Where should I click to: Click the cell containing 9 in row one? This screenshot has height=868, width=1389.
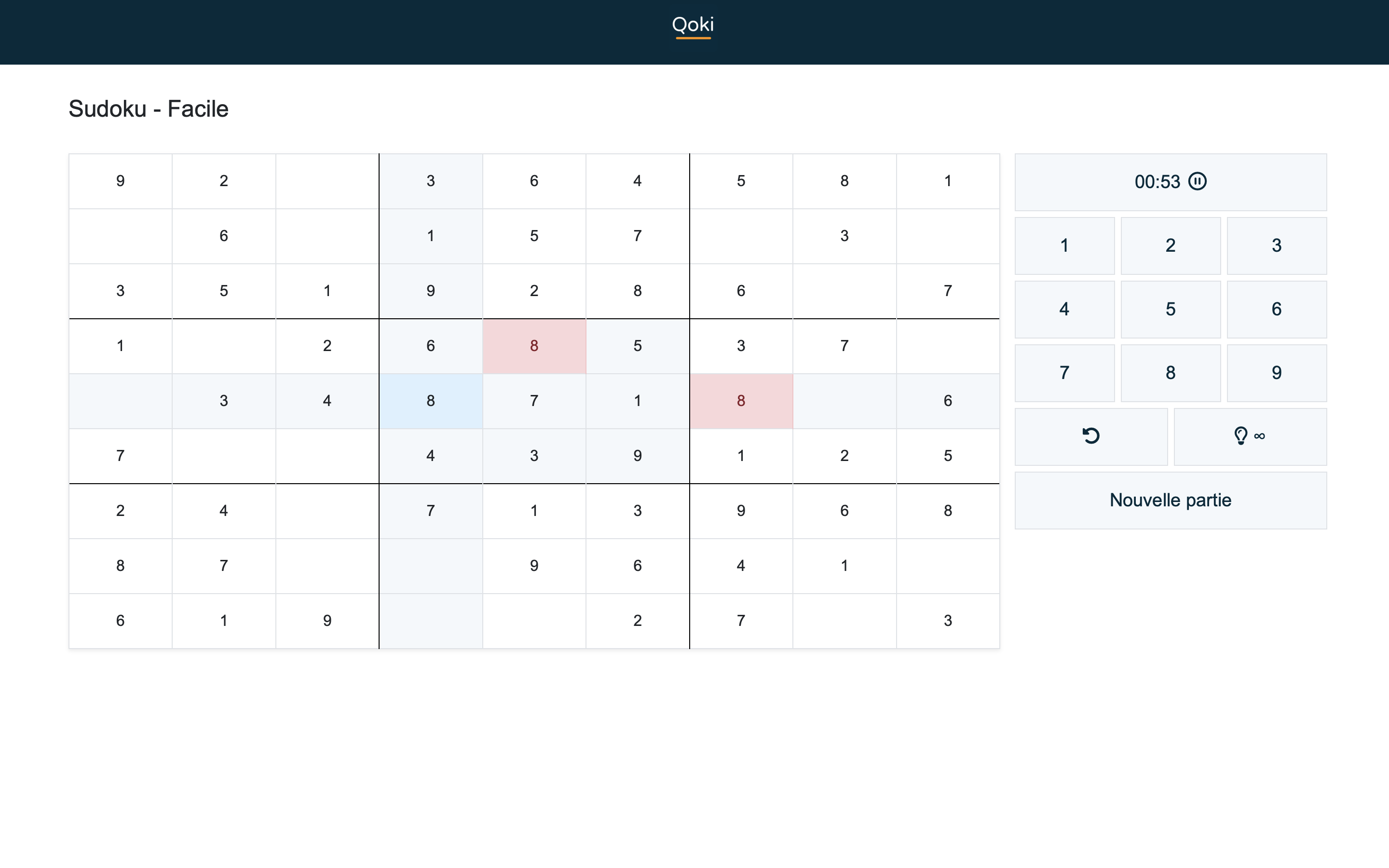coord(121,181)
